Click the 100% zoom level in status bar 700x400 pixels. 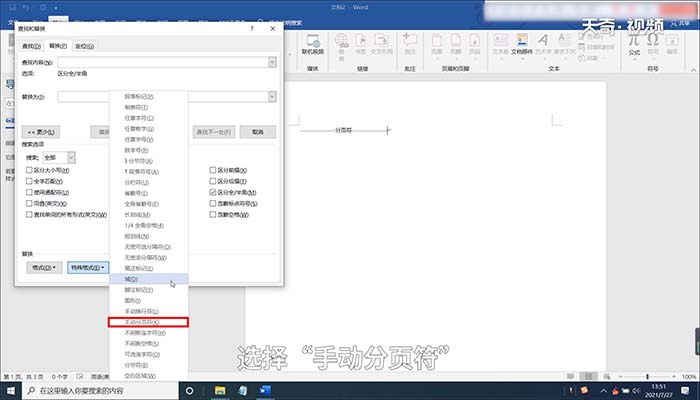(689, 377)
